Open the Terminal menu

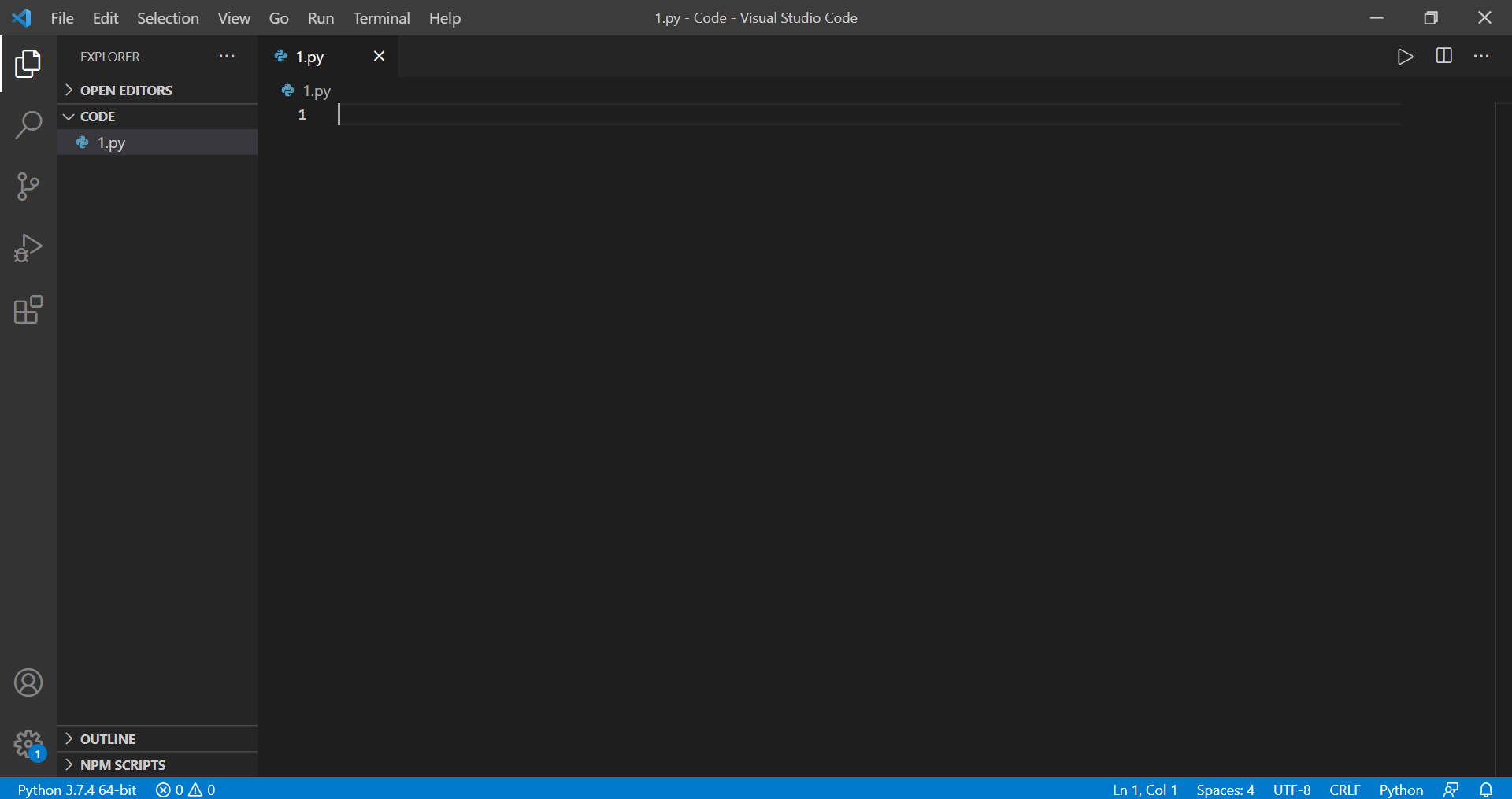pos(381,18)
